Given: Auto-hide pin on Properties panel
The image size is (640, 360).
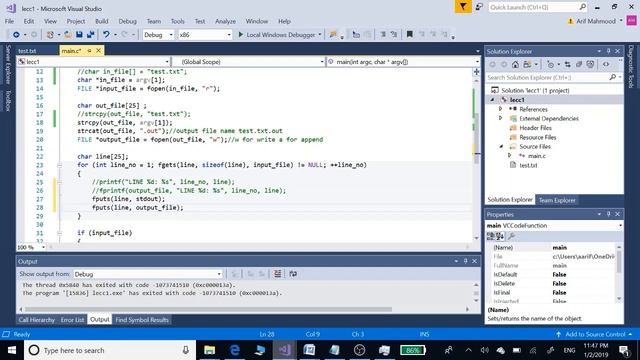Looking at the screenshot, I should click(608, 214).
